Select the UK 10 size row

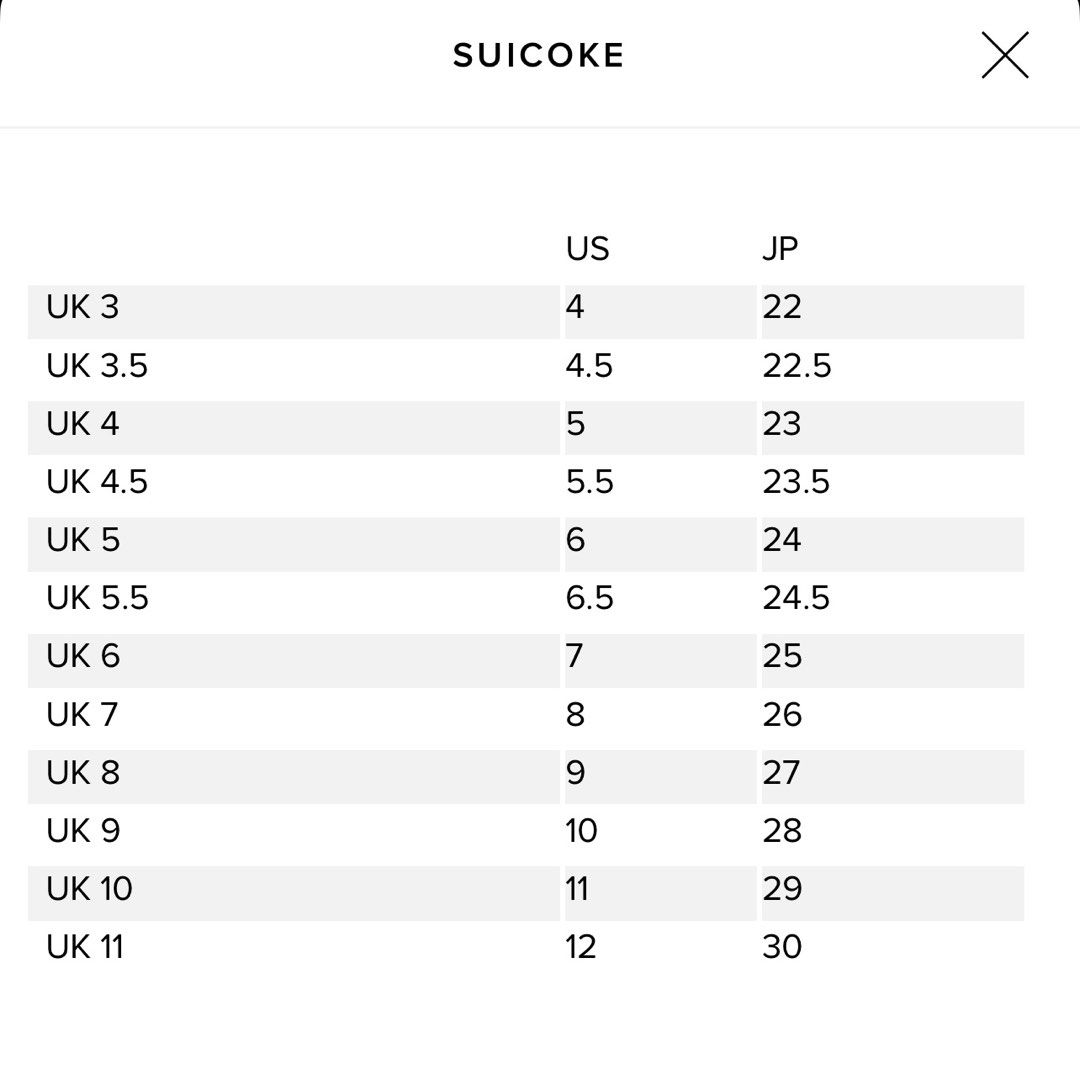coord(526,893)
